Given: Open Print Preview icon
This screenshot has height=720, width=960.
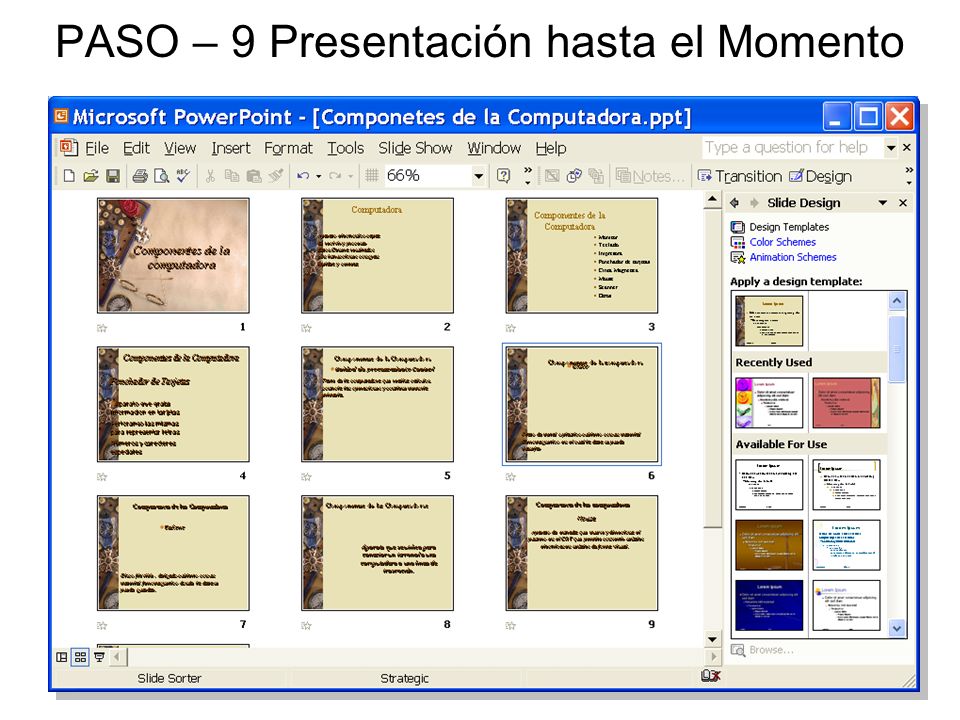Looking at the screenshot, I should pos(161,176).
